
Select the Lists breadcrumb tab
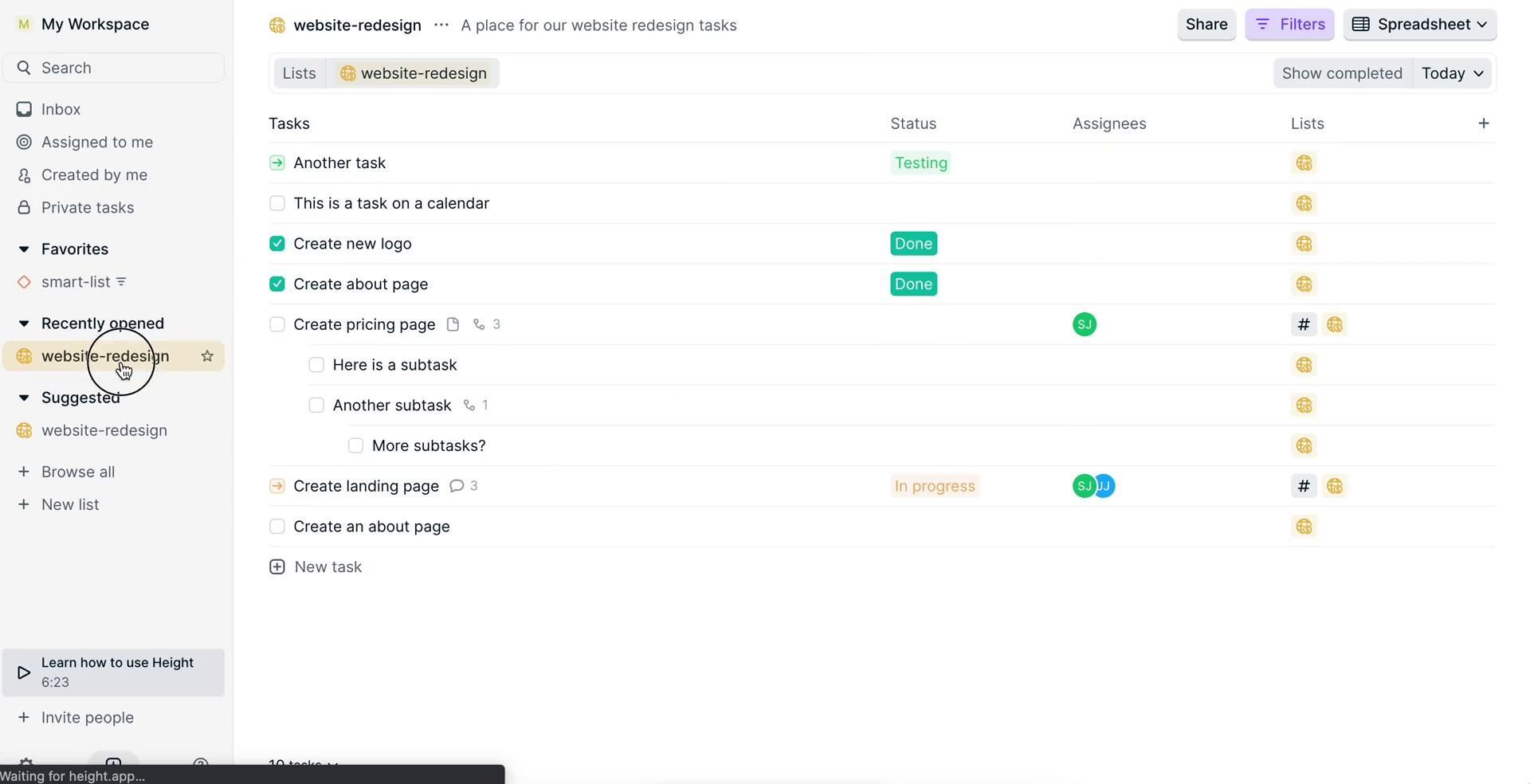tap(299, 73)
